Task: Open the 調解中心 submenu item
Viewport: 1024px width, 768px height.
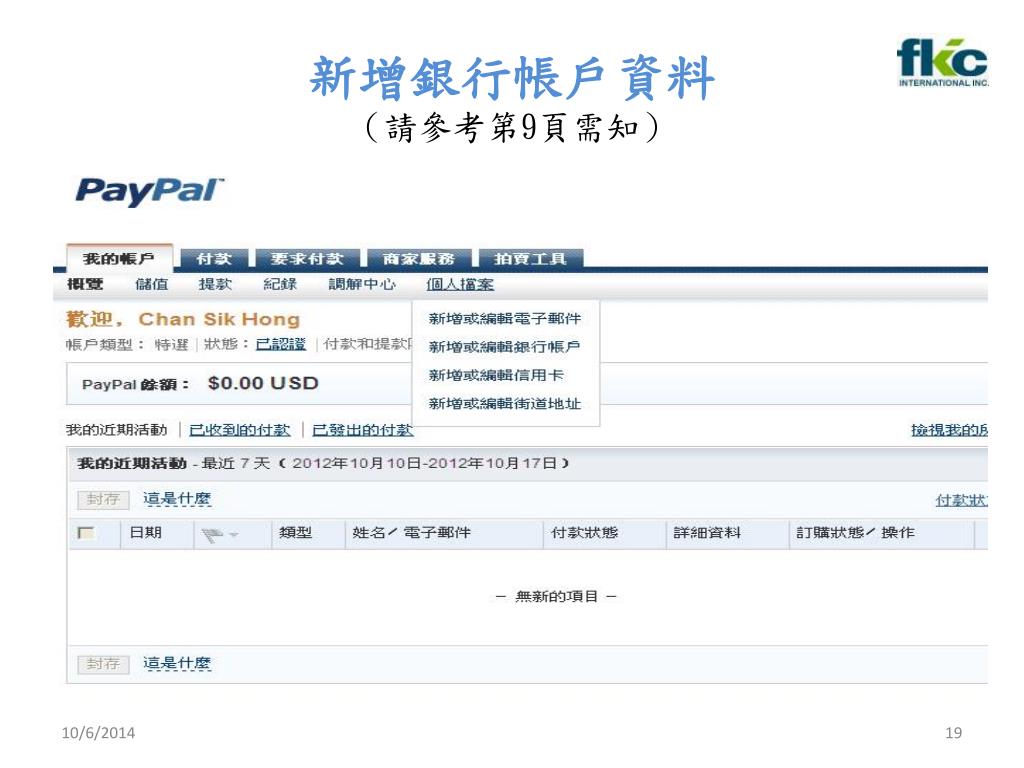Action: [x=362, y=284]
